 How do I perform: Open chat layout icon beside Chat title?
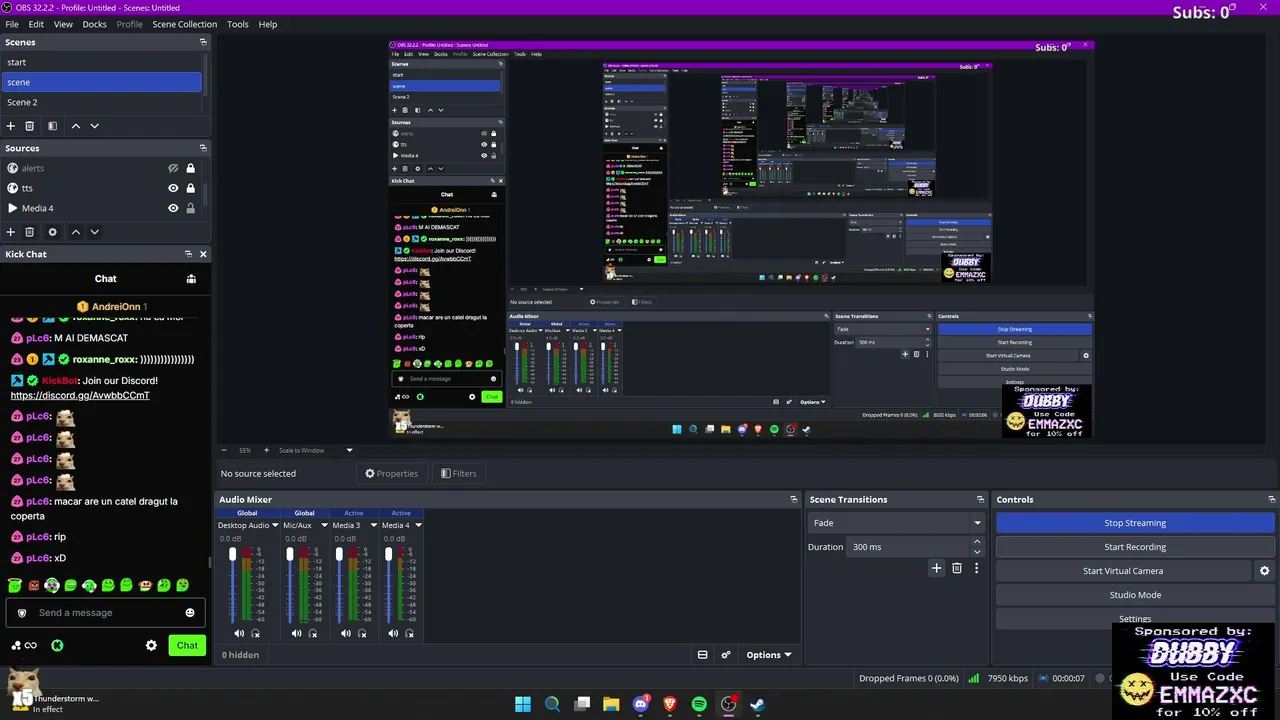pos(189,280)
